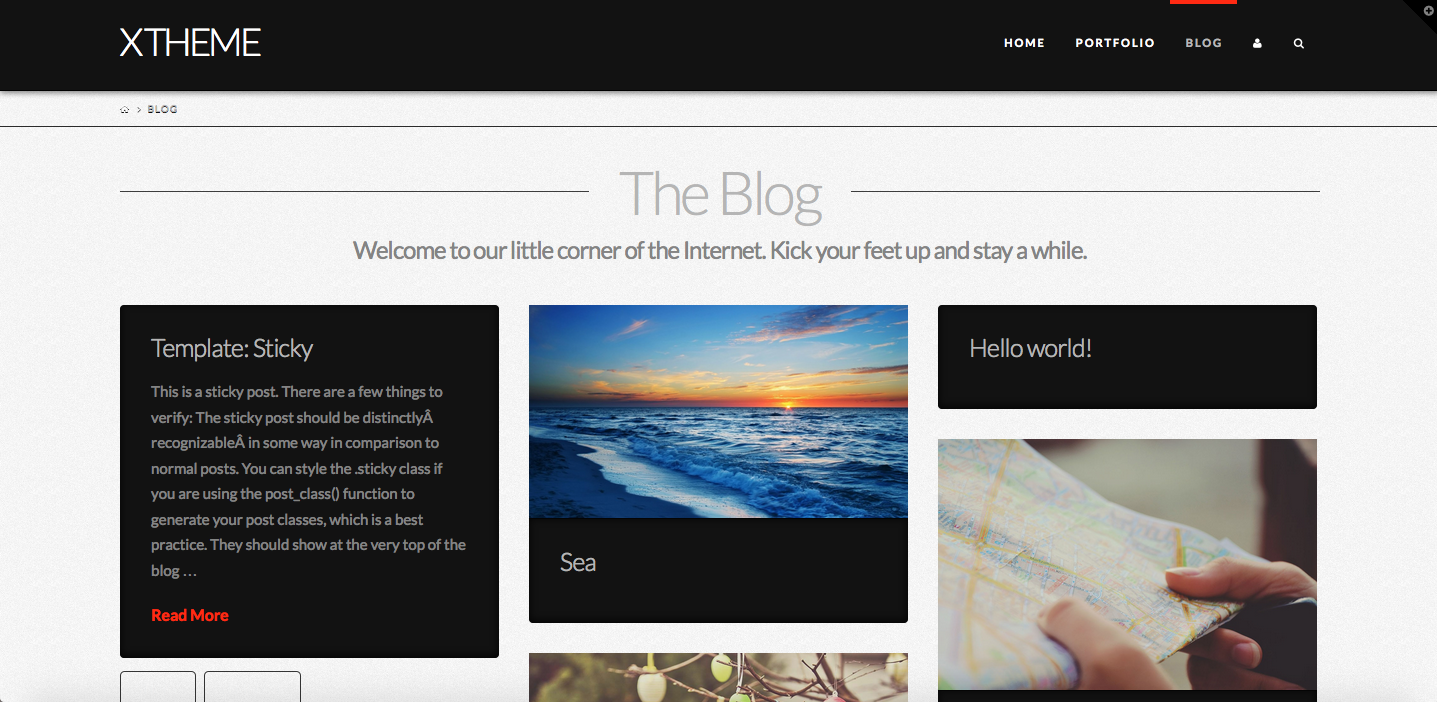Open the Template: Sticky post title
The width and height of the screenshot is (1437, 702).
(x=232, y=348)
